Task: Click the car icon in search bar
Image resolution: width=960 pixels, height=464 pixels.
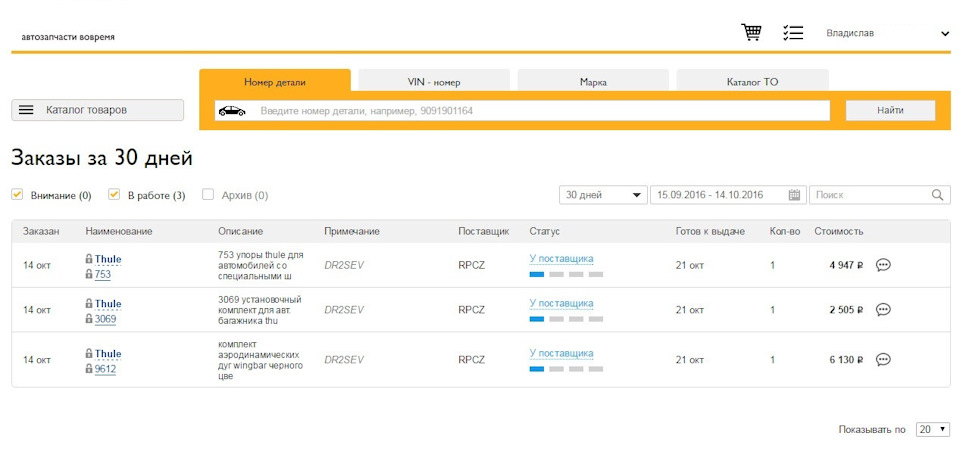Action: (232, 111)
